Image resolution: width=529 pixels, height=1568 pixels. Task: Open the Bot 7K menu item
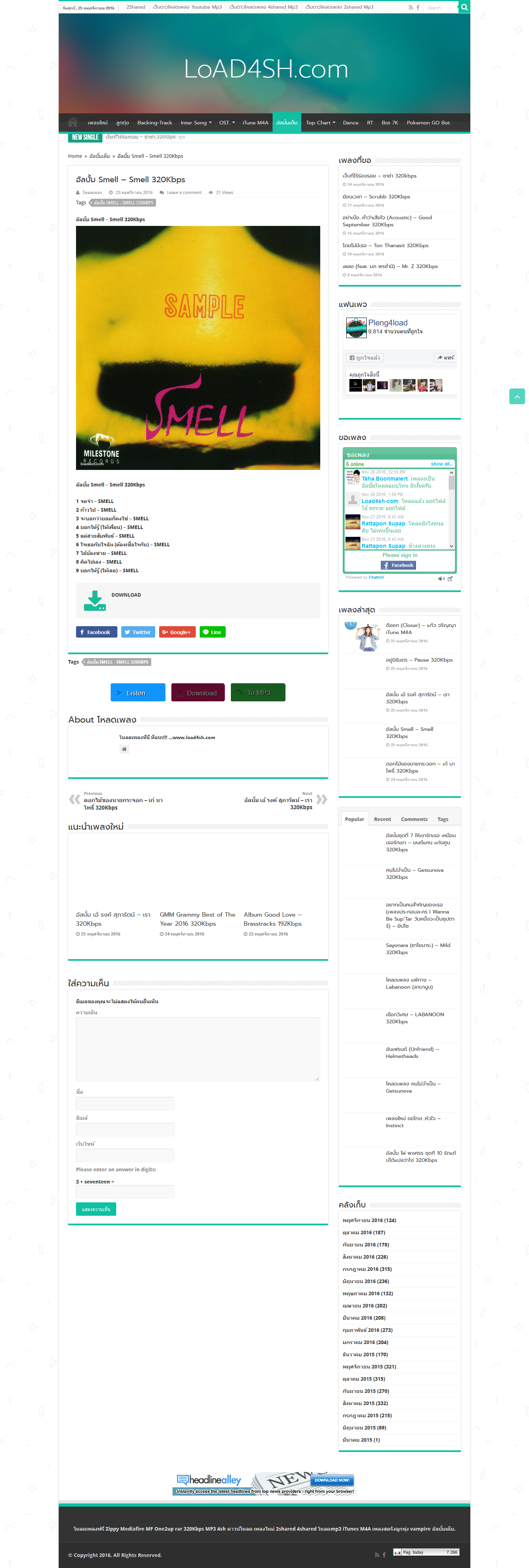(390, 122)
